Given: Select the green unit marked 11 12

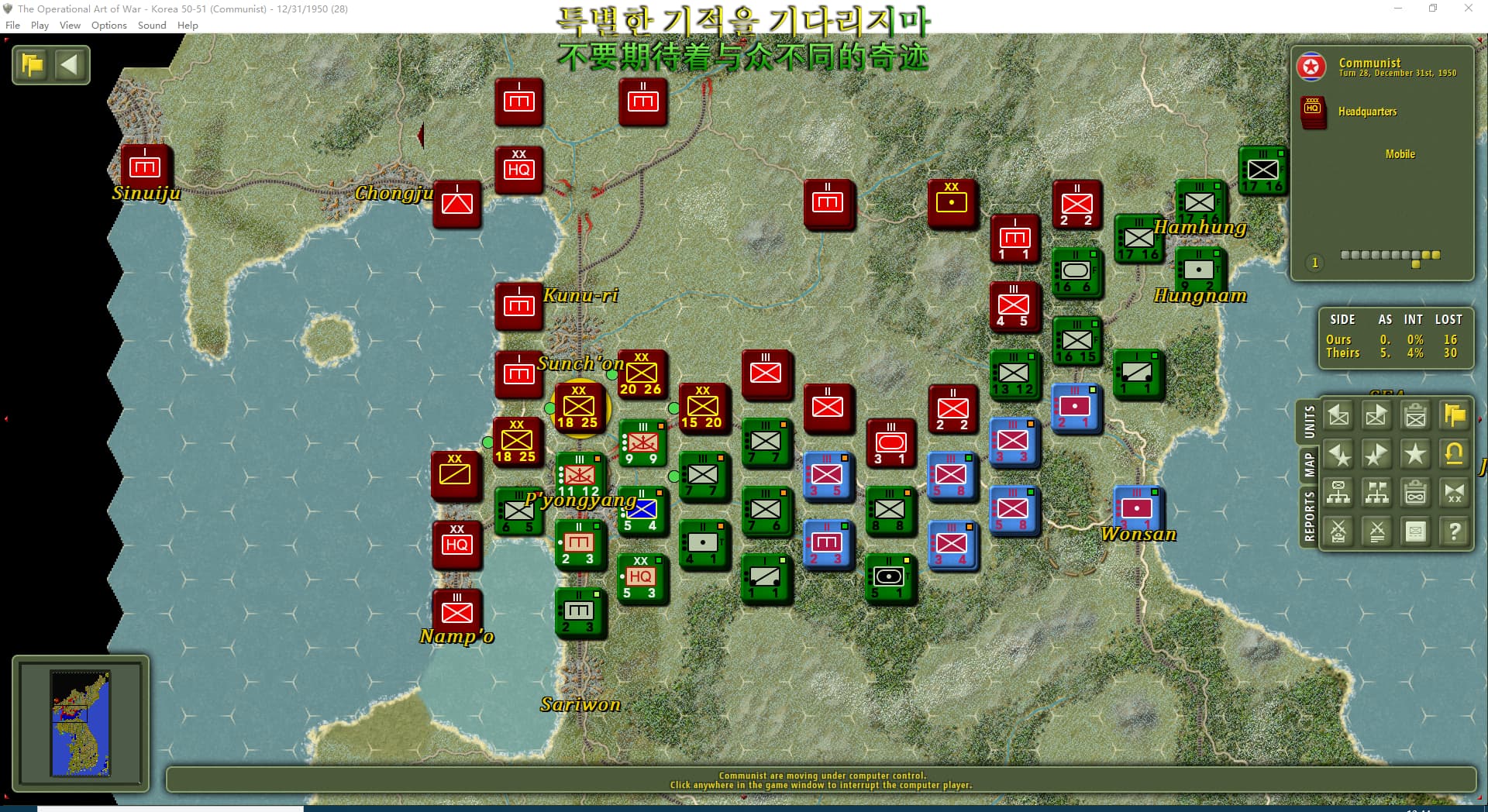Looking at the screenshot, I should point(579,476).
